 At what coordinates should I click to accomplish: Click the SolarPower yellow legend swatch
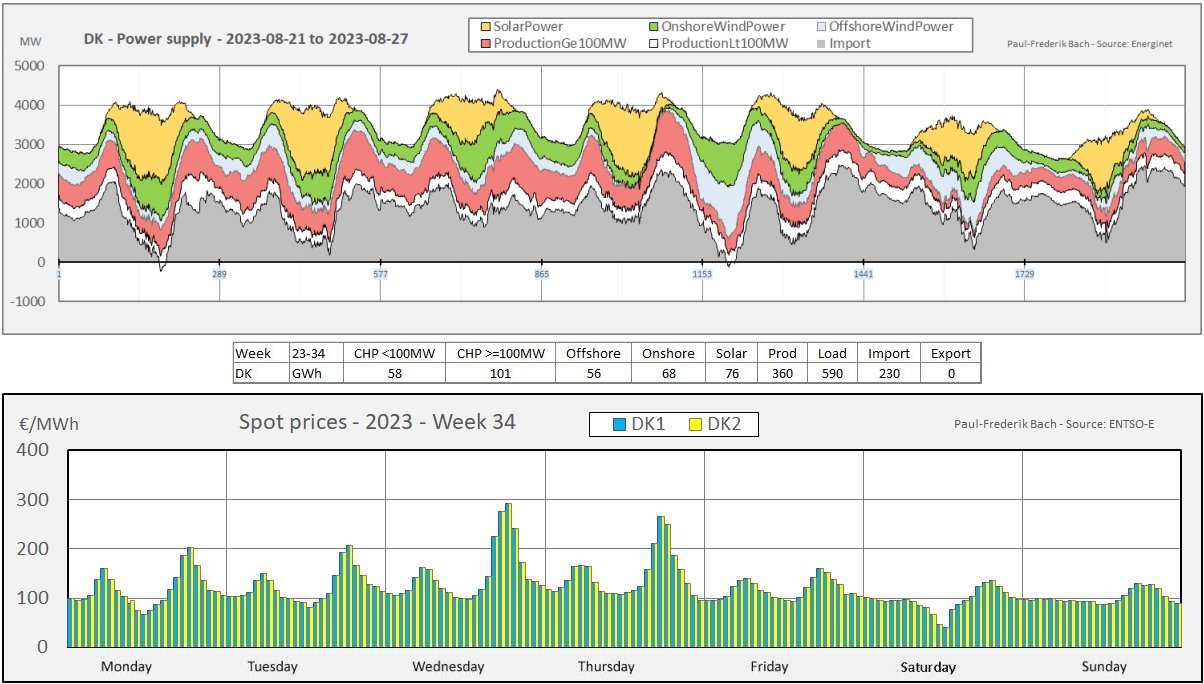coord(486,26)
